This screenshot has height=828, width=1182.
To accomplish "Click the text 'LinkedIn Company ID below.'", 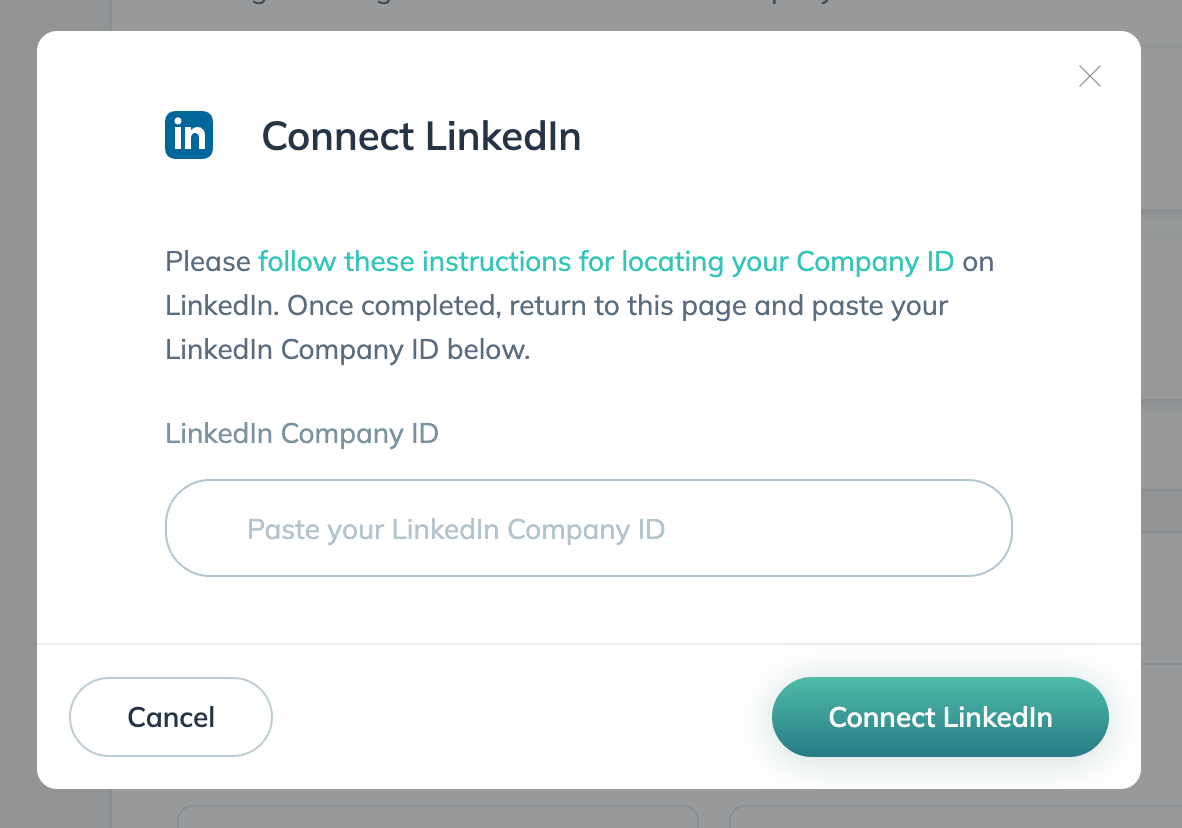I will (348, 350).
